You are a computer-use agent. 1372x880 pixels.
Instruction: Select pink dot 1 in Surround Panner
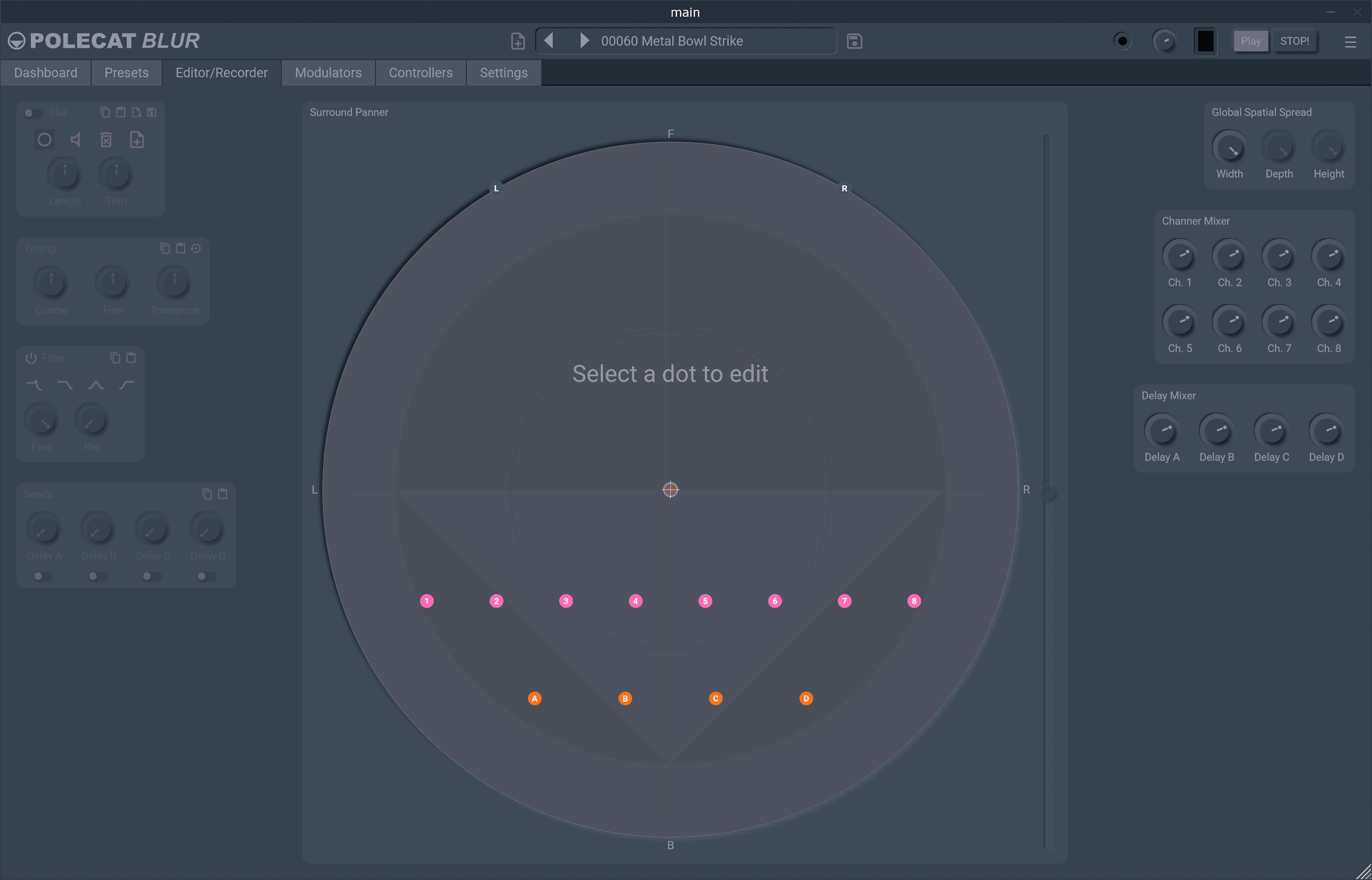(x=427, y=601)
